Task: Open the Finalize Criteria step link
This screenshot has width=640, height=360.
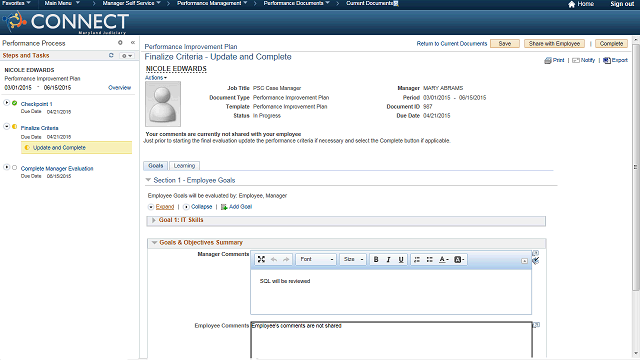Action: pyautogui.click(x=40, y=128)
